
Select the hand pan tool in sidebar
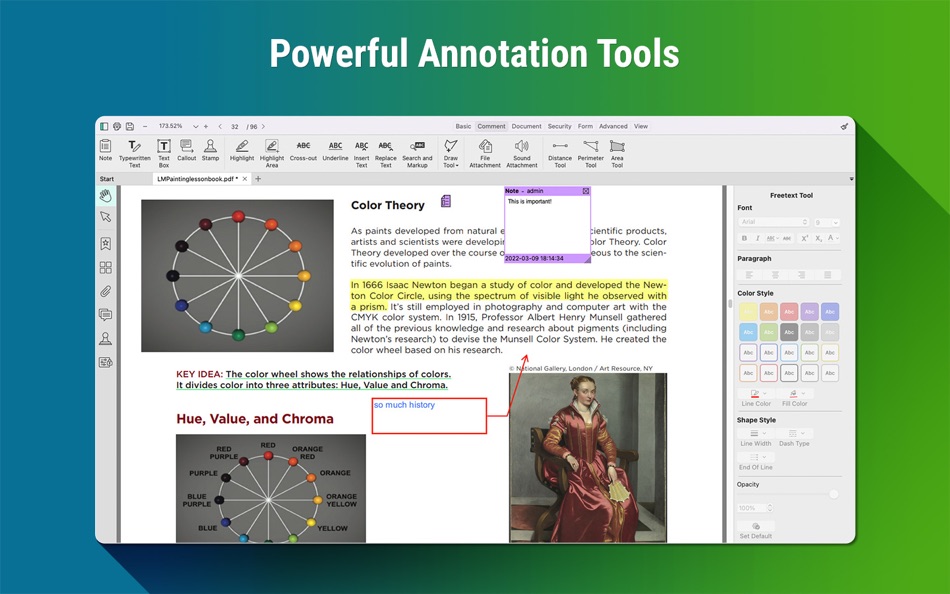pos(105,195)
